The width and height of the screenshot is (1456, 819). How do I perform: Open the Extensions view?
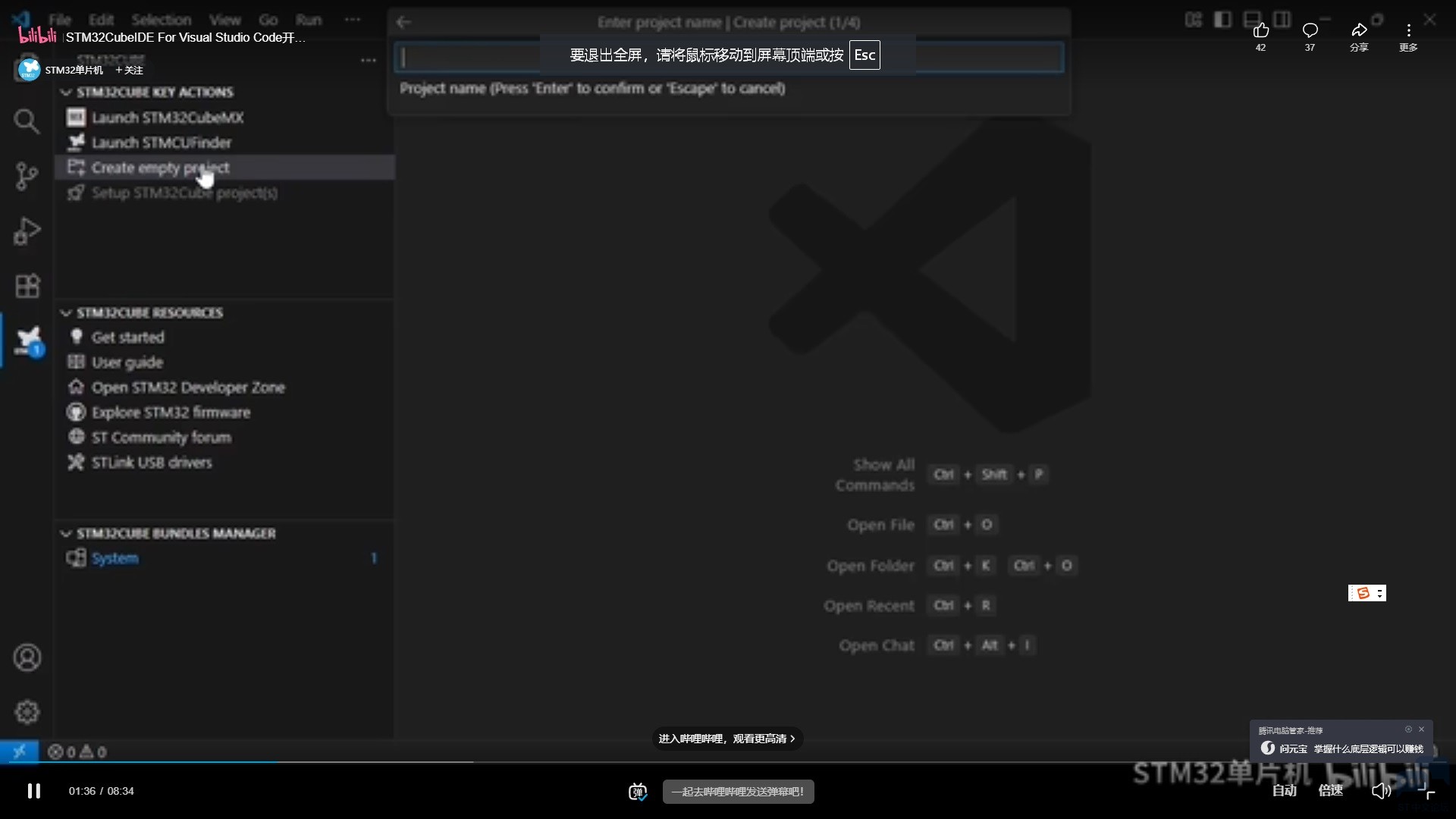tap(27, 286)
